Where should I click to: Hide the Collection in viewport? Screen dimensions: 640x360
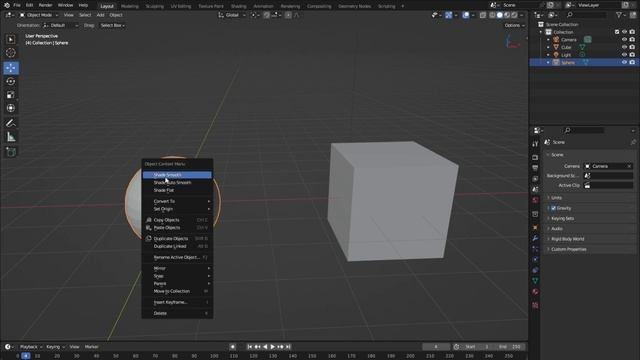pos(624,32)
